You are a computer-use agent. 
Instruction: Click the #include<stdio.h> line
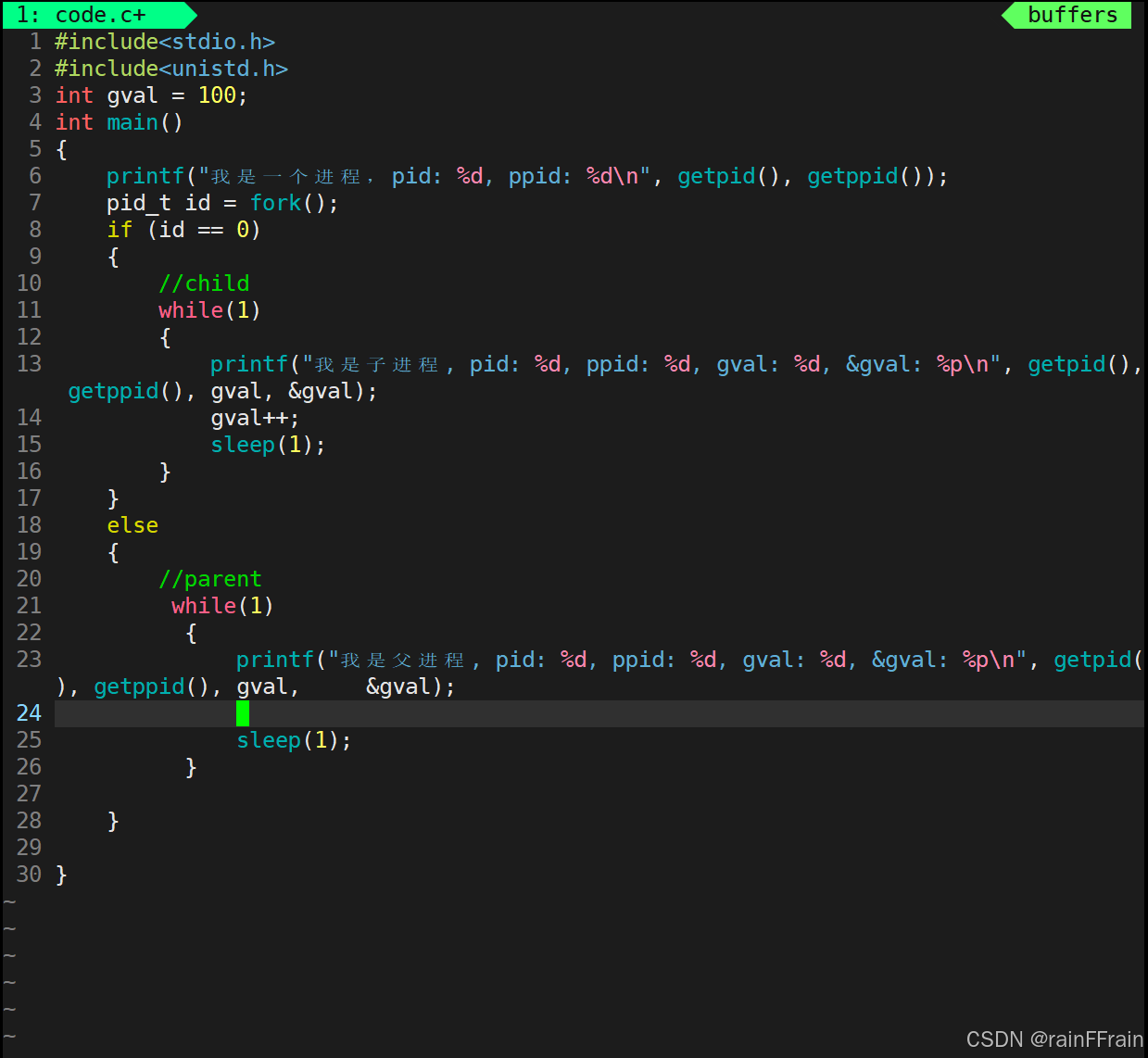coord(165,42)
